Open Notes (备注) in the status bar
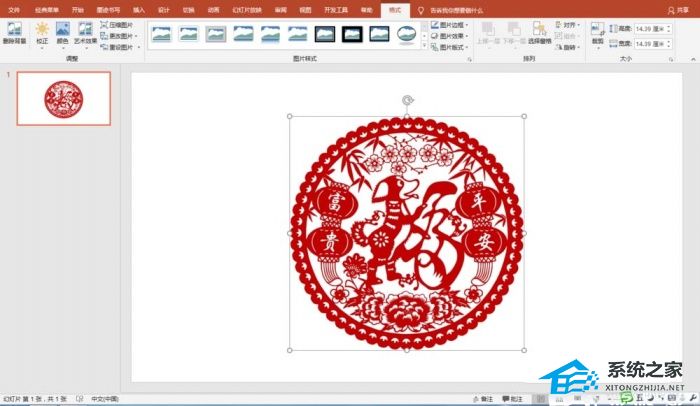 483,398
